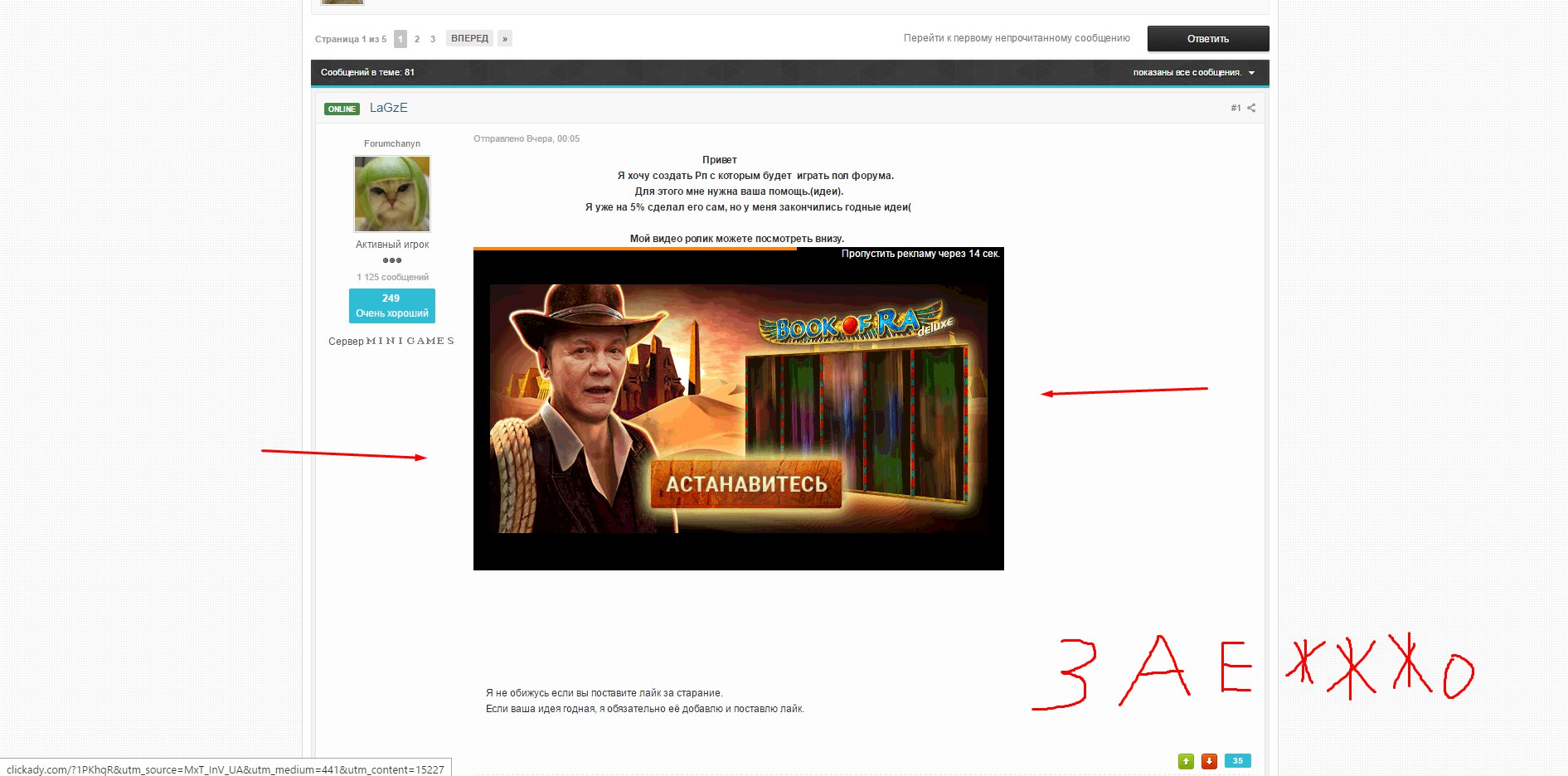Upvote the post with green arrow
The height and width of the screenshot is (776, 1568).
pyautogui.click(x=1186, y=761)
